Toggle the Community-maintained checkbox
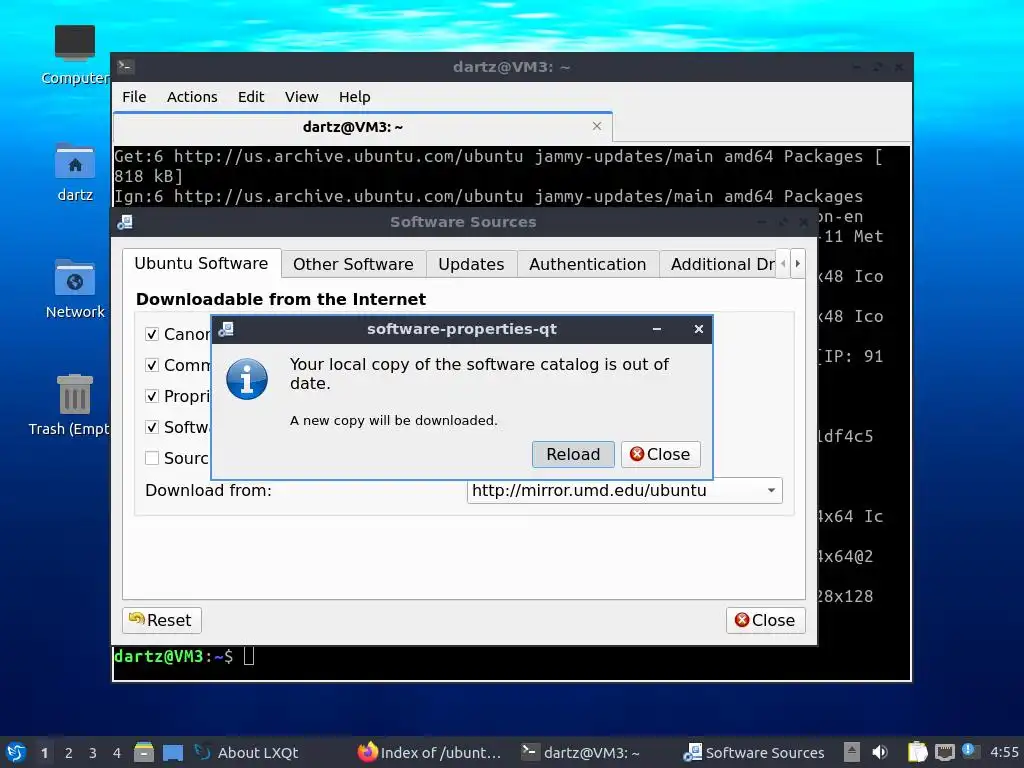Image resolution: width=1024 pixels, height=768 pixels. tap(152, 365)
